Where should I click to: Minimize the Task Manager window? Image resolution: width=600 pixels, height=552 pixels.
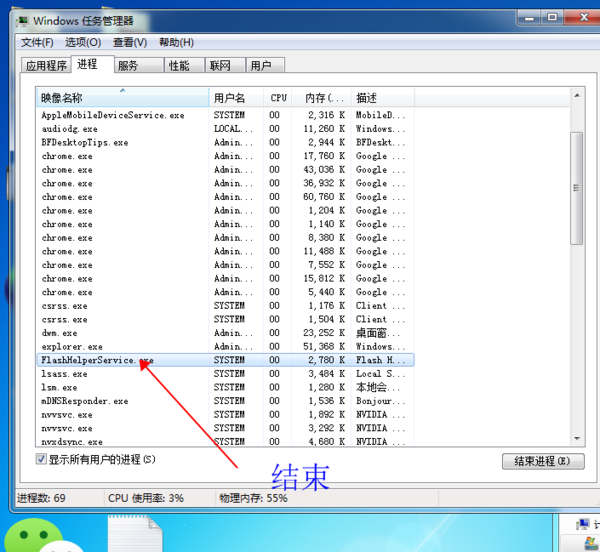tap(530, 18)
